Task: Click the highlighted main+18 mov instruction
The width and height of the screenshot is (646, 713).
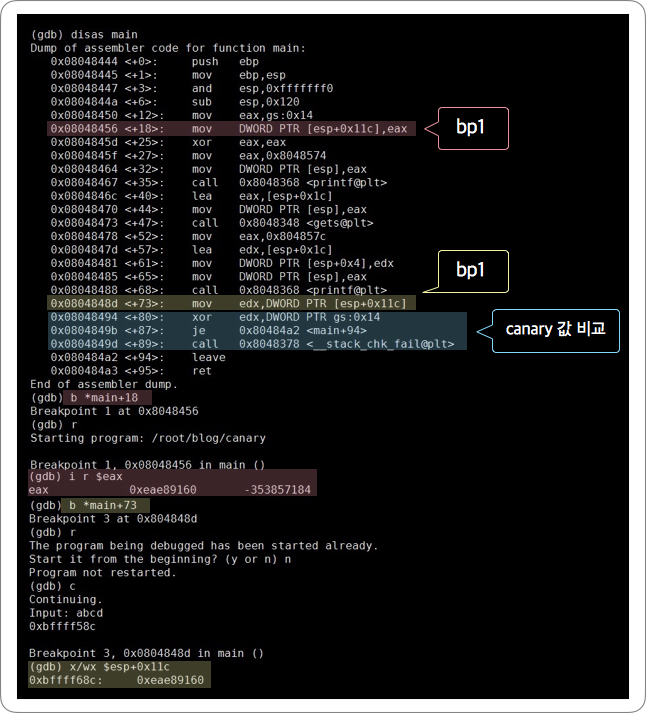Action: (230, 129)
